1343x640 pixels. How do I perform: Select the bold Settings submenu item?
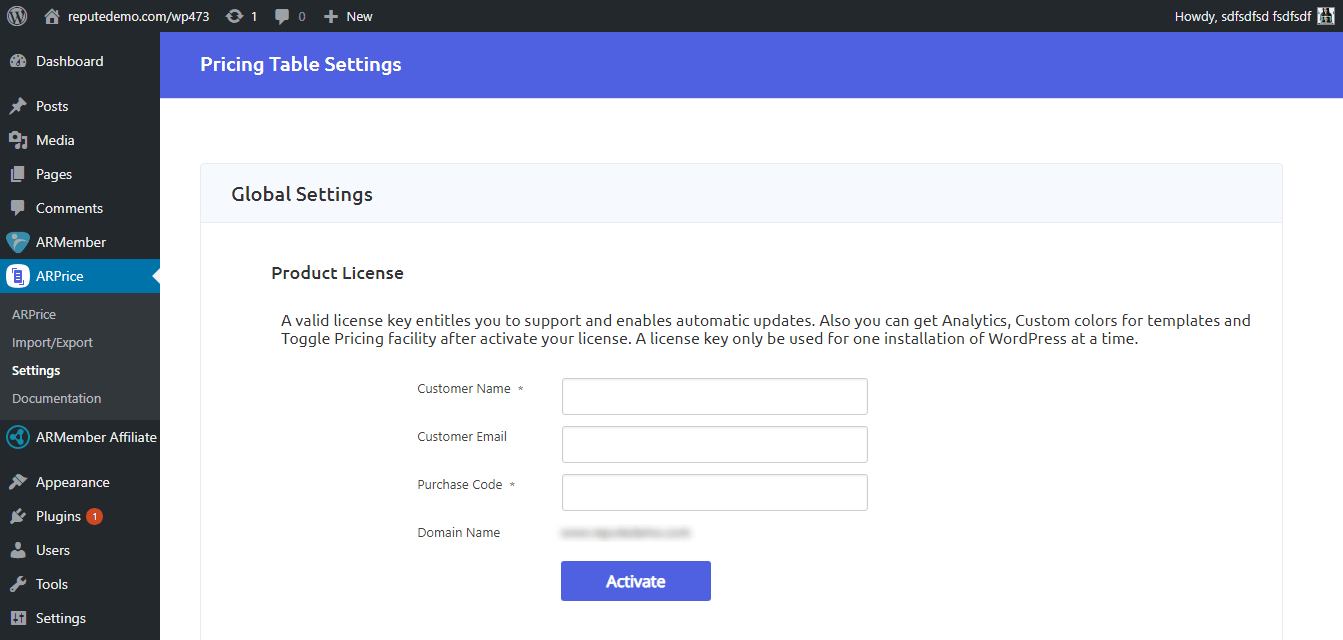click(36, 370)
